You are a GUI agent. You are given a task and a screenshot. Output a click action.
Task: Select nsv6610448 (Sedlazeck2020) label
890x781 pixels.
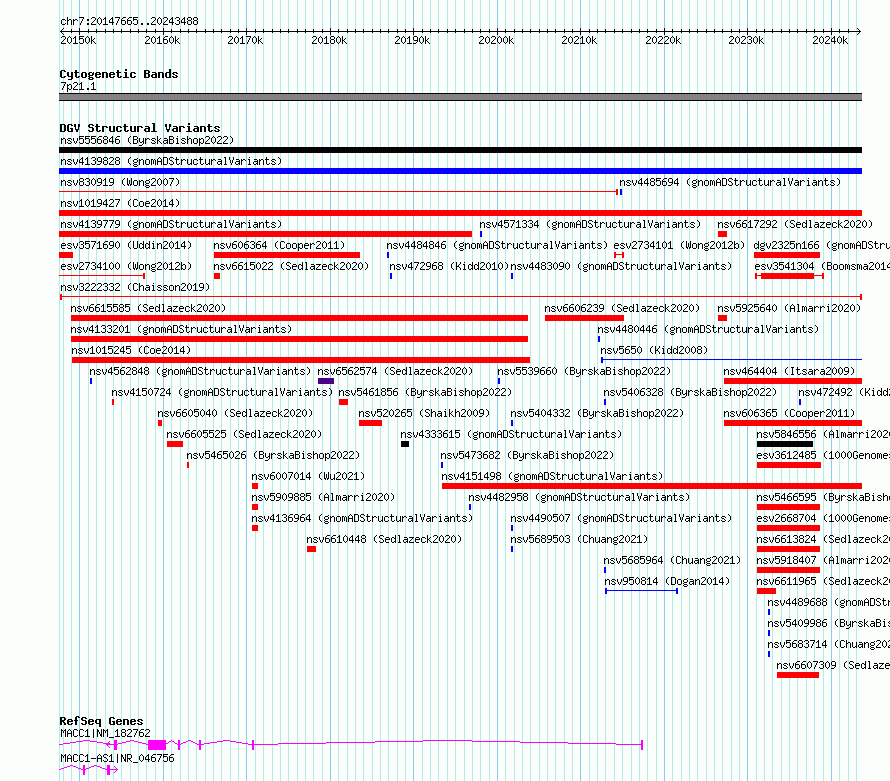tap(384, 539)
